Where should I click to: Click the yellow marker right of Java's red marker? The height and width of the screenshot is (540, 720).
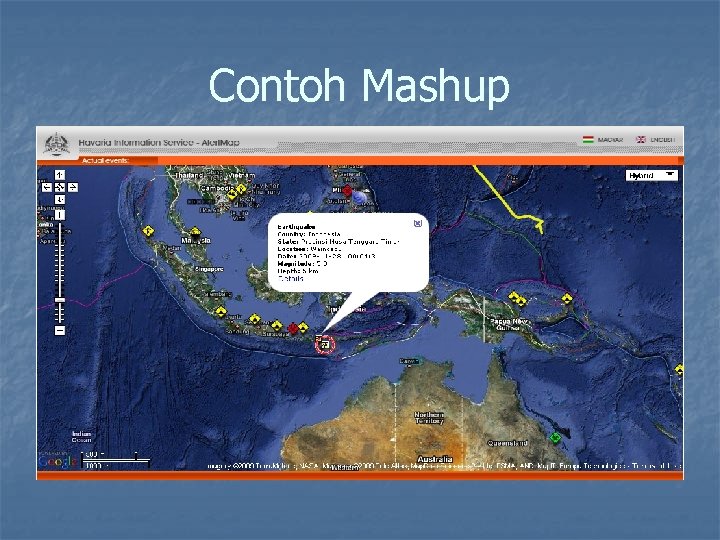[303, 327]
